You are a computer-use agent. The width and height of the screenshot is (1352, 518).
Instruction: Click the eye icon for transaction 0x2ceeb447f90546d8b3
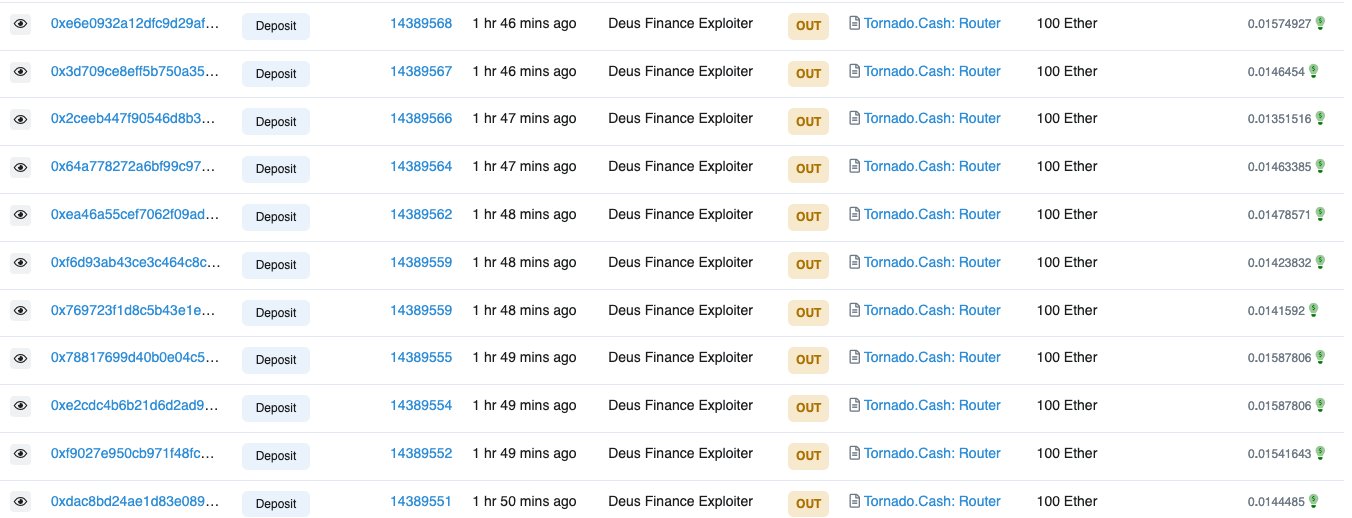pos(20,119)
